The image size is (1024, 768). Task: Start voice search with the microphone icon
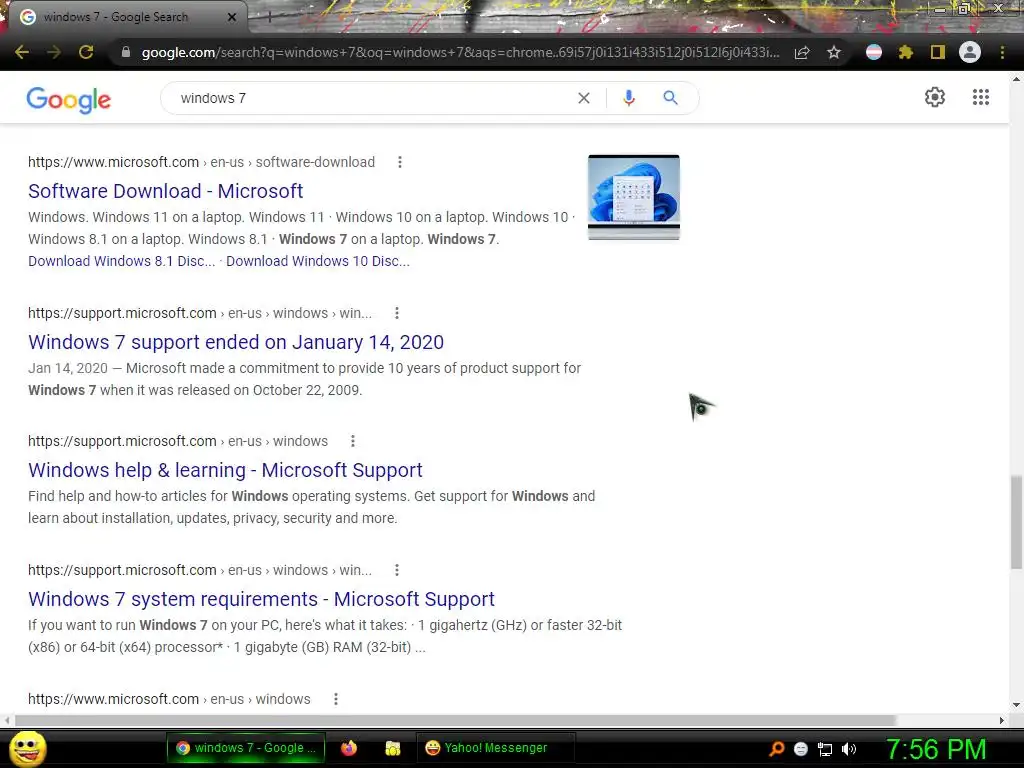[x=629, y=98]
